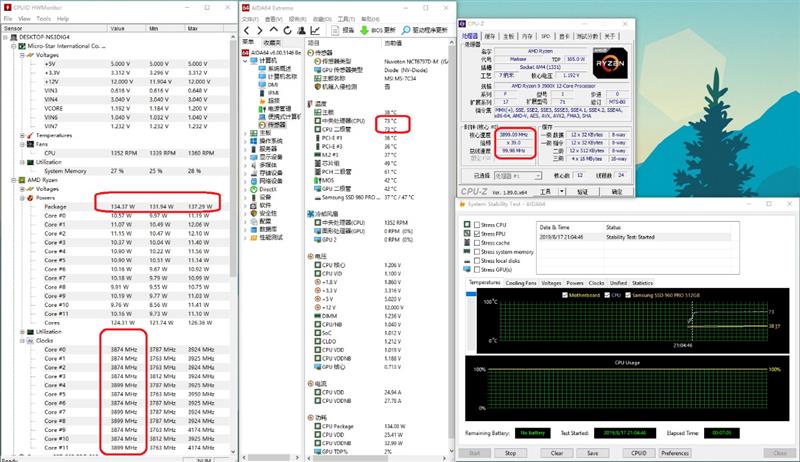Uncheck Stress FPU checkbox

tap(477, 234)
